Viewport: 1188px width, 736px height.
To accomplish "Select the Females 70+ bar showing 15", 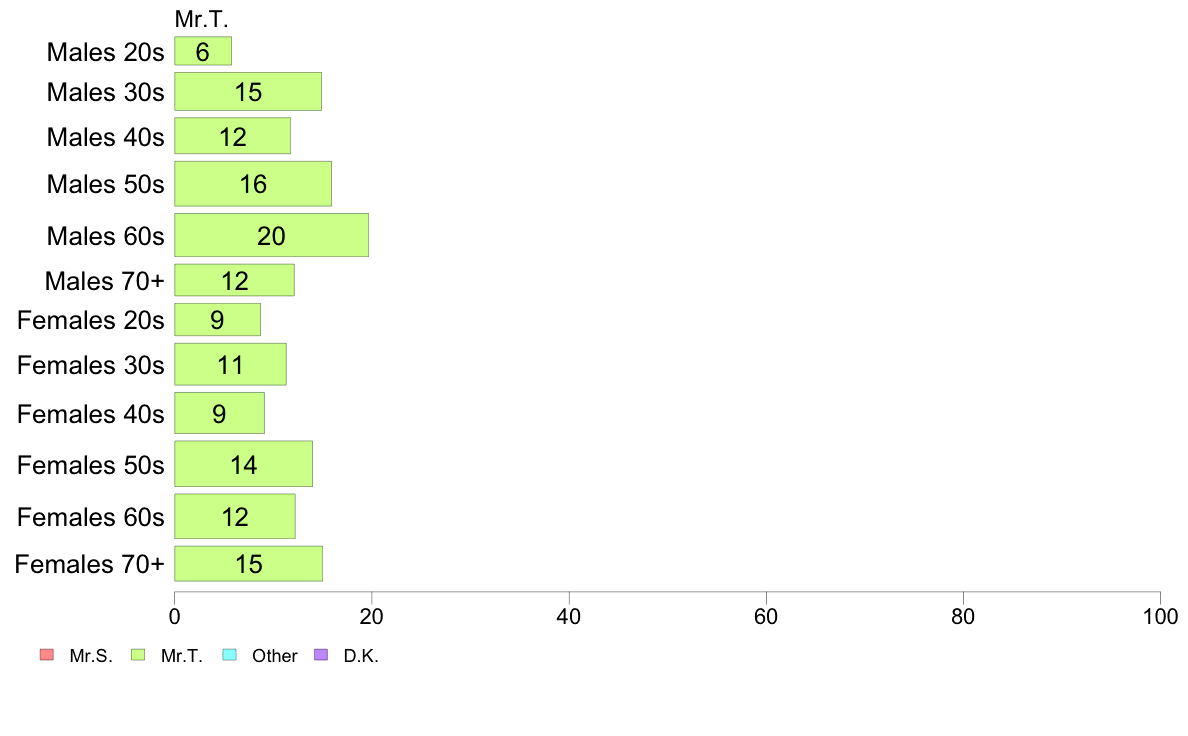I will tap(249, 564).
